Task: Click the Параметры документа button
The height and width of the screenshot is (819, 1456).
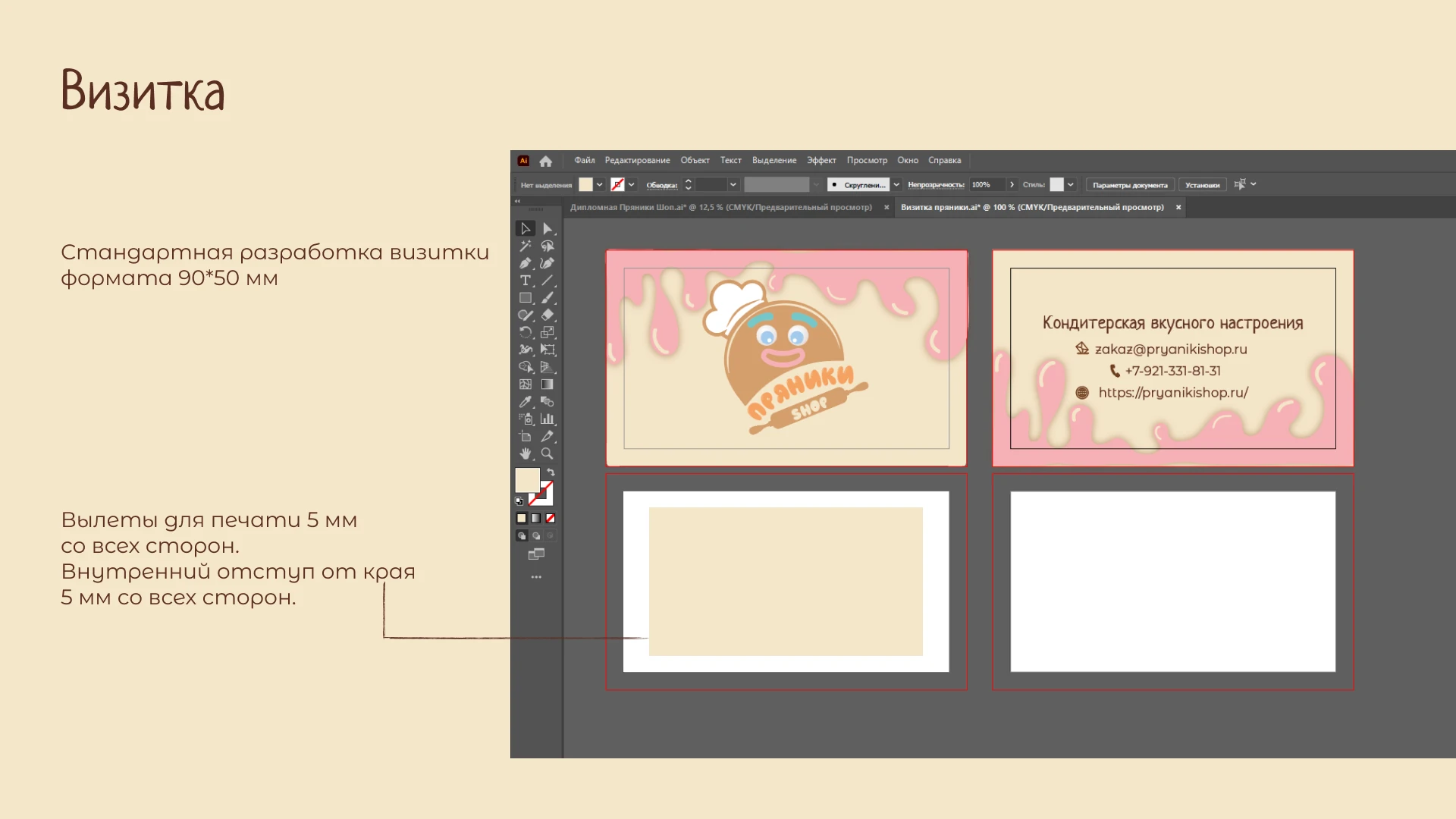Action: coord(1129,184)
